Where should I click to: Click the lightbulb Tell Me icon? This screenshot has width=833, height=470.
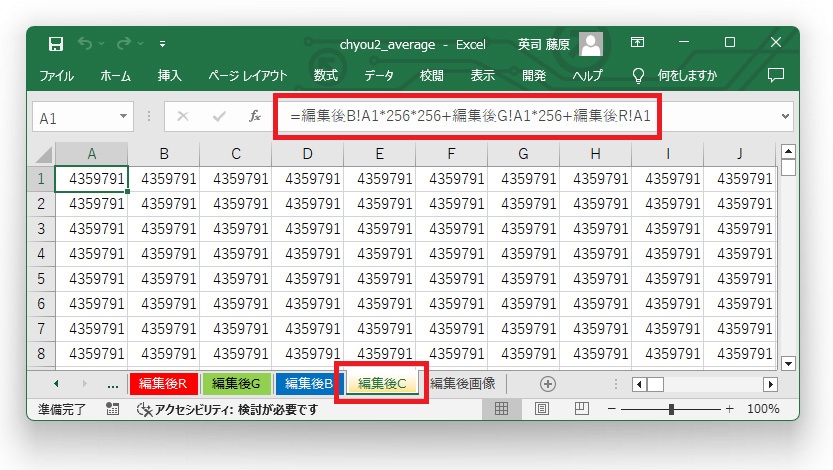point(639,76)
